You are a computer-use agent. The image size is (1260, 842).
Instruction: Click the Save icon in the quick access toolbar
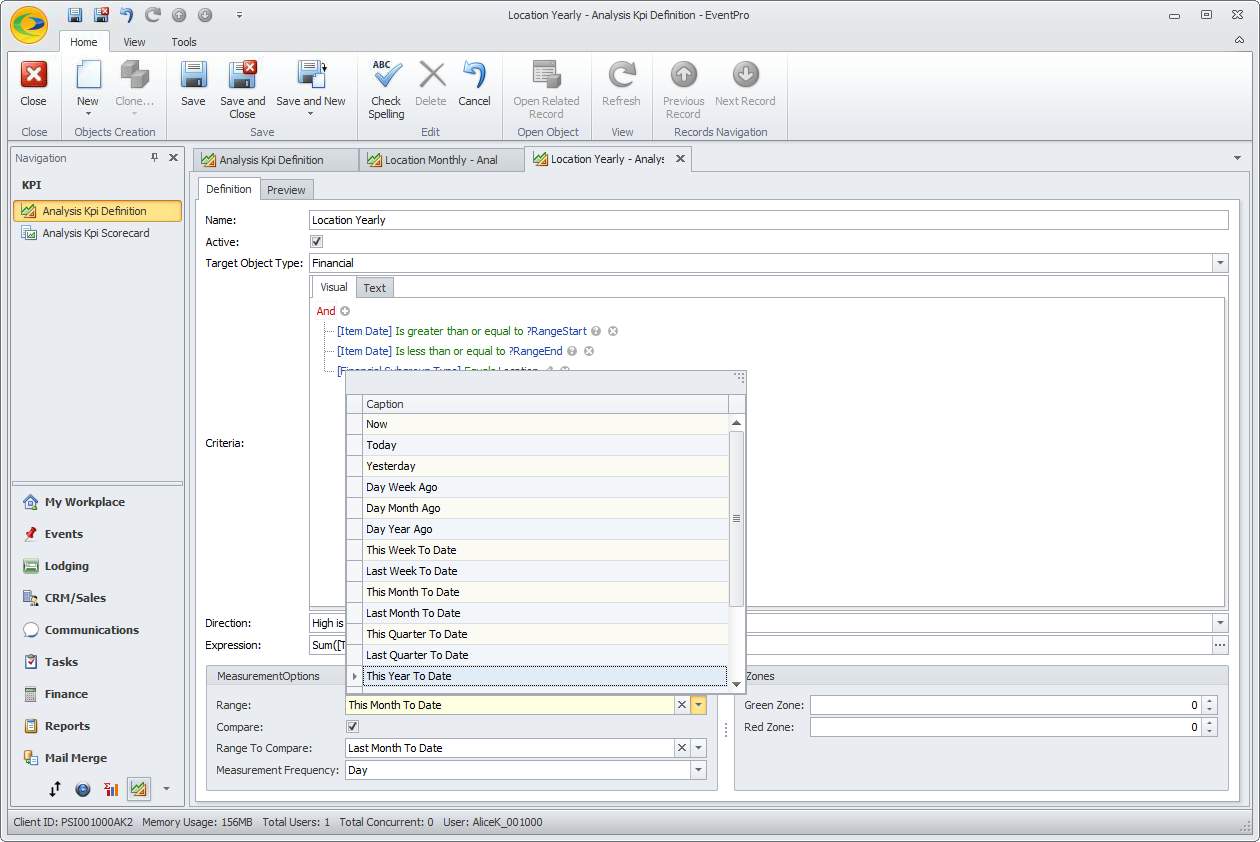[x=76, y=15]
